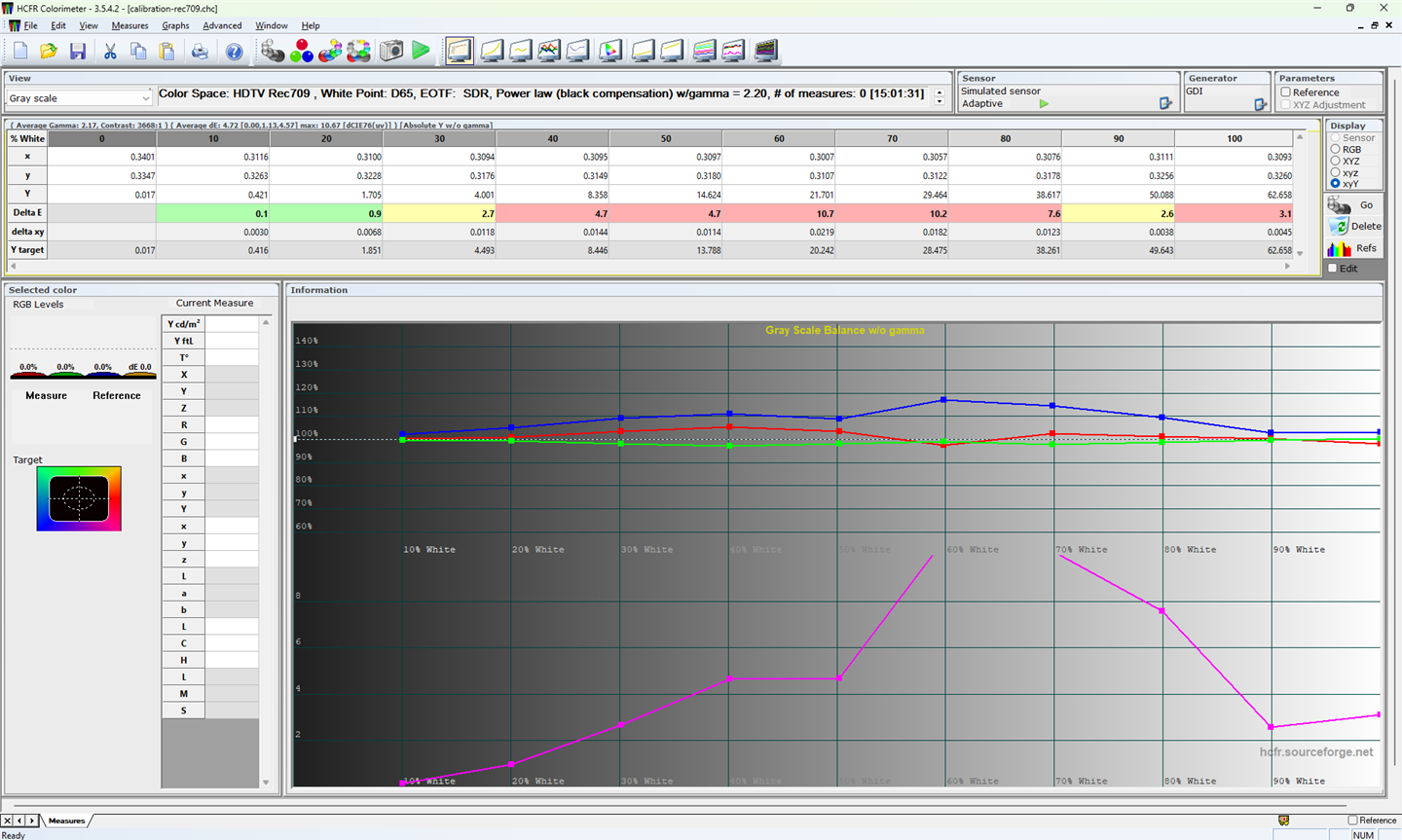Open the File menu
This screenshot has width=1402, height=840.
31,25
